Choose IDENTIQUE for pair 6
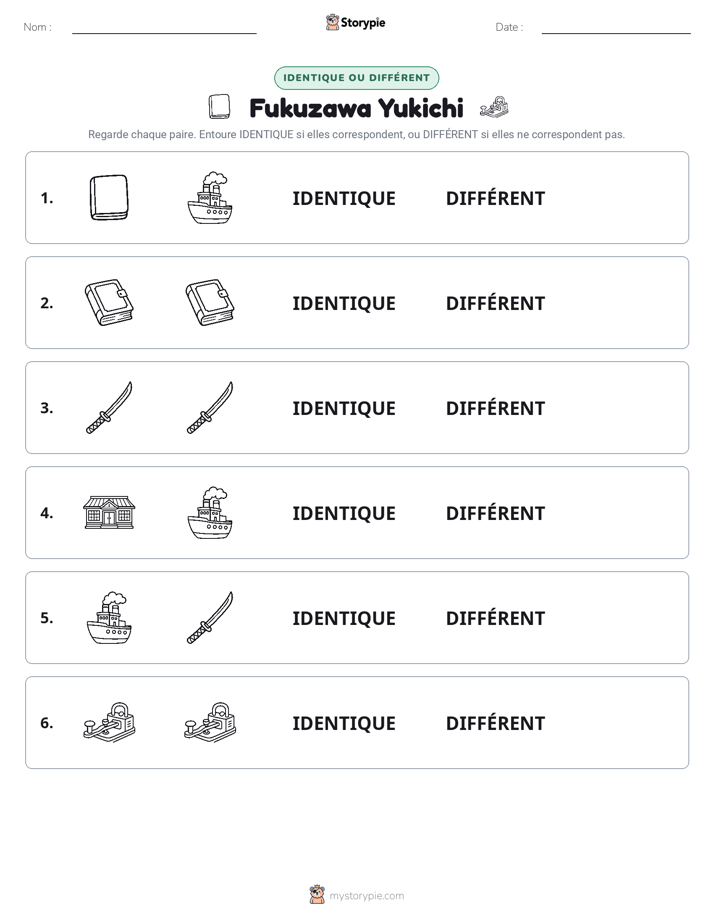The height and width of the screenshot is (924, 714). (344, 723)
